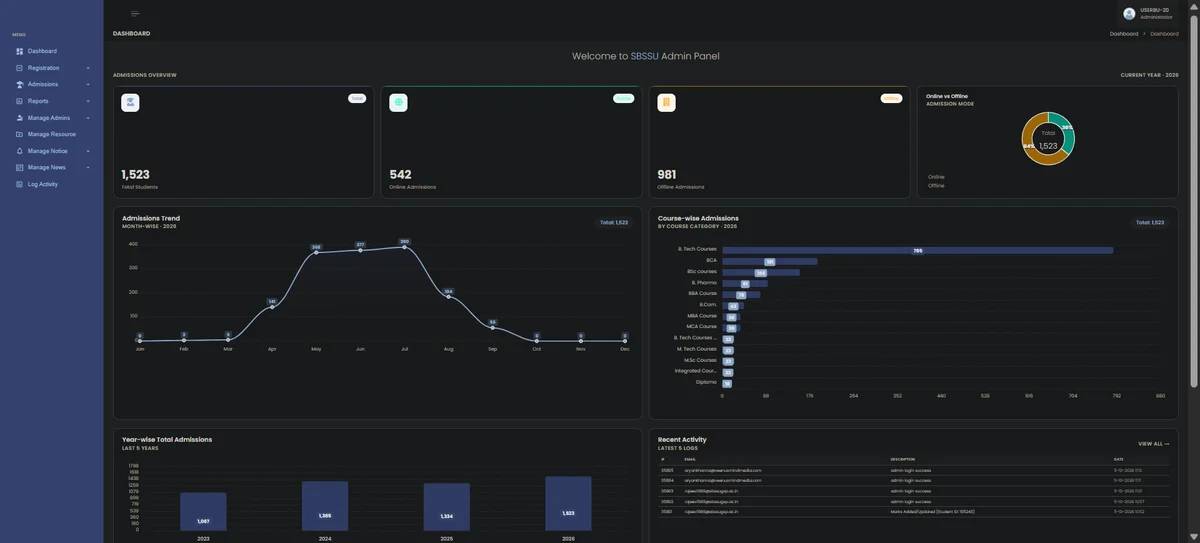The height and width of the screenshot is (543, 1200).
Task: Click log row 35805 in Recent Activity
Action: click(913, 470)
